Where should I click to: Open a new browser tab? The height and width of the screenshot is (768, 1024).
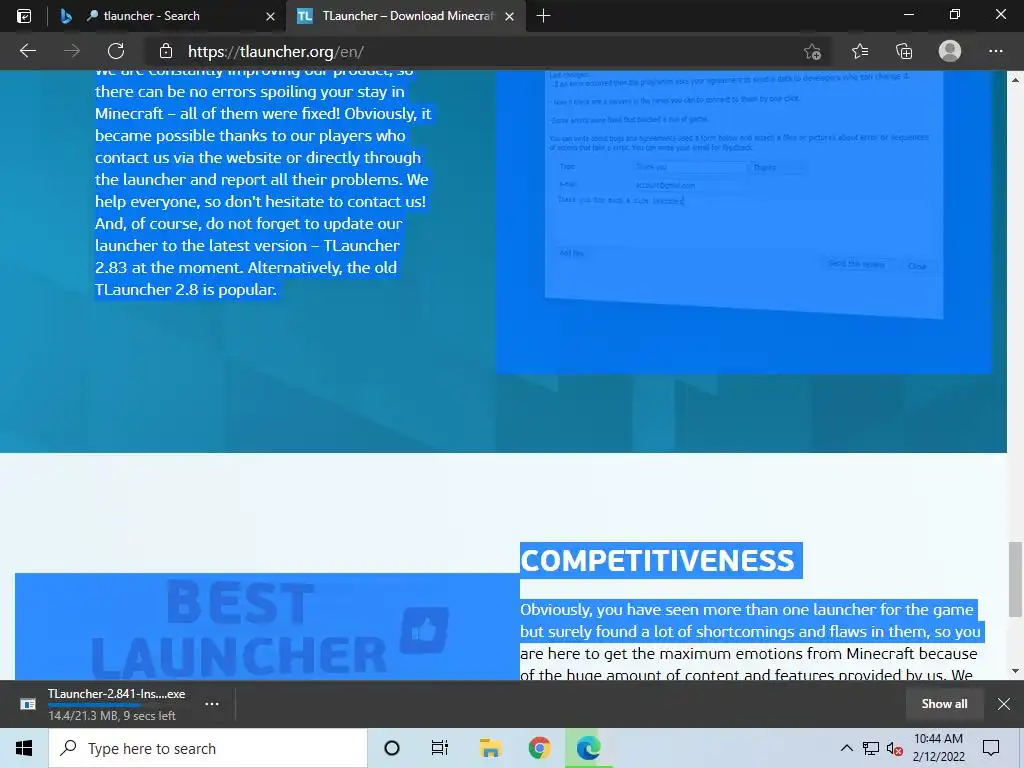pyautogui.click(x=543, y=16)
